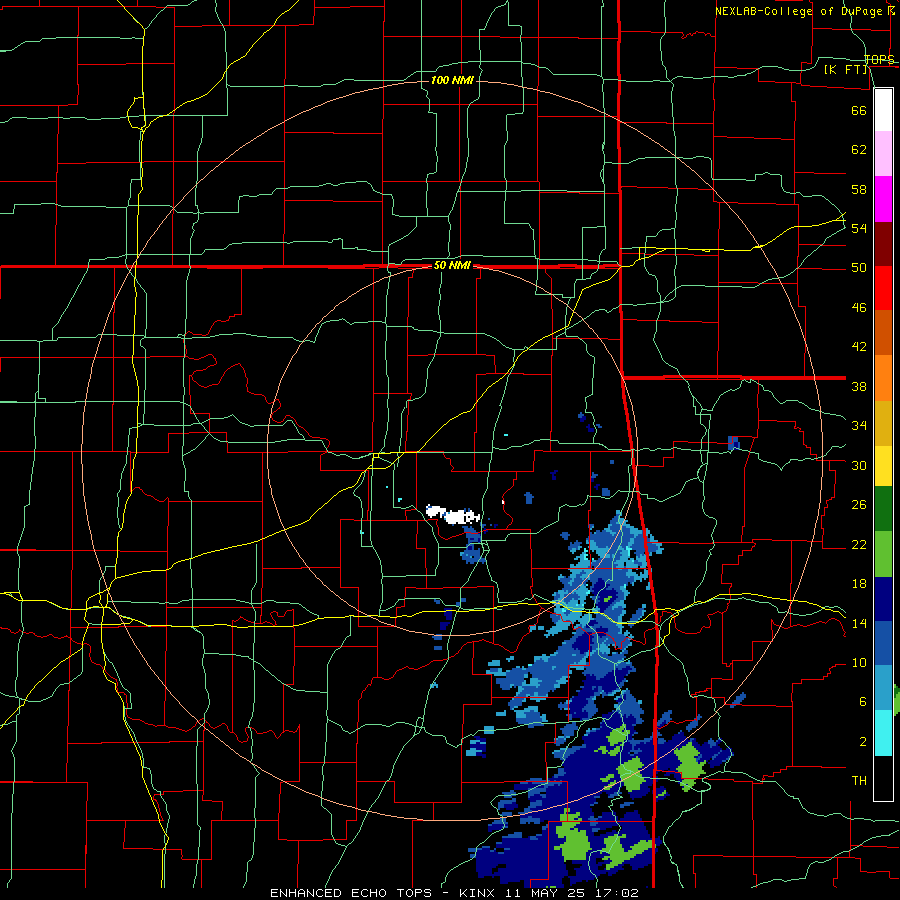Click the bright red legend swatch
This screenshot has width=900, height=900.
883,288
